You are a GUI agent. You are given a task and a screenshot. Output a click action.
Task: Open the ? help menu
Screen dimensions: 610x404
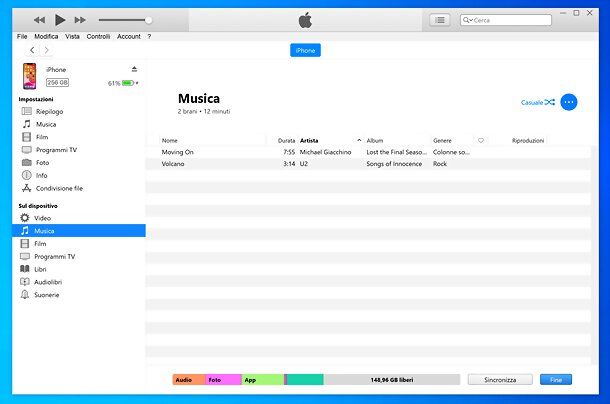click(x=149, y=36)
